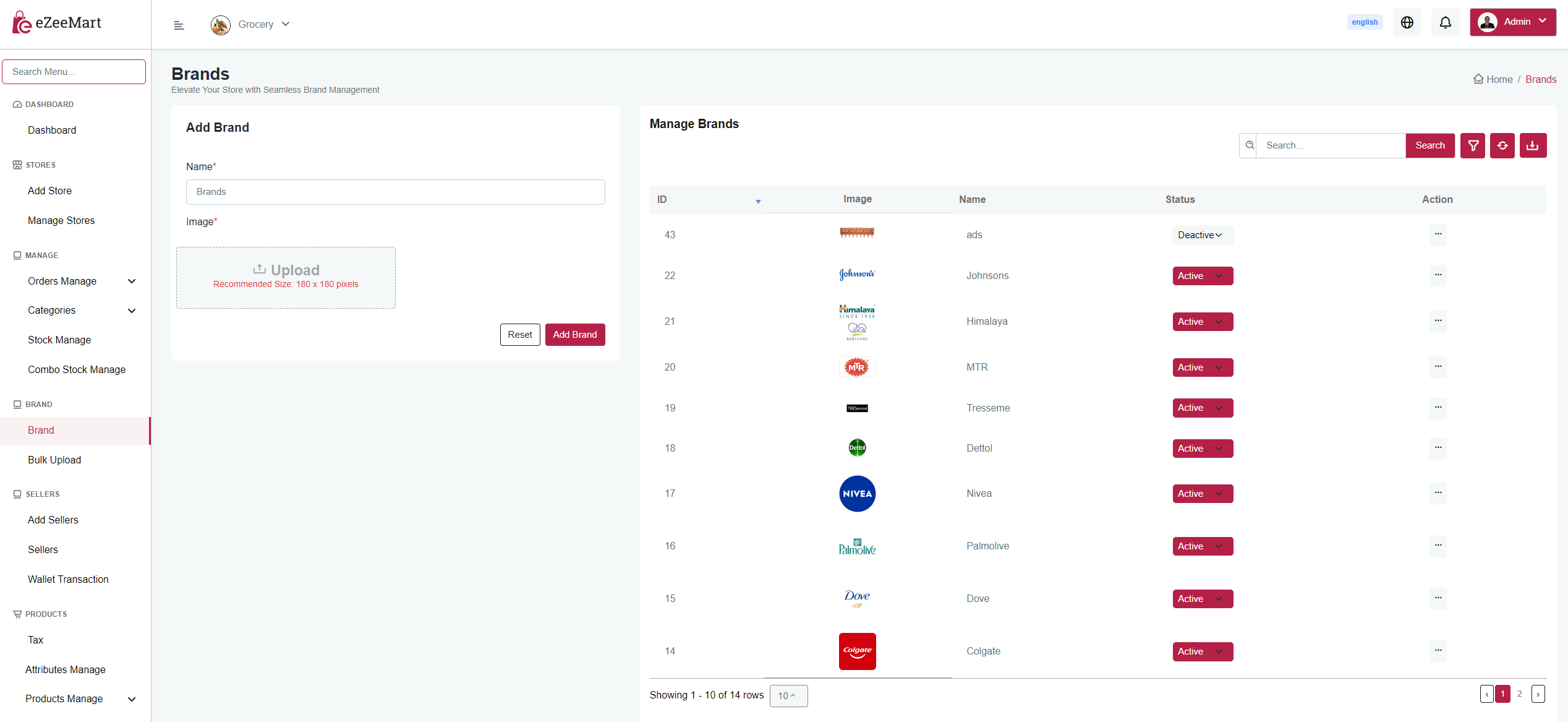Click the hamburger menu collapse icon
Screen dimensions: 1568x722
point(179,25)
